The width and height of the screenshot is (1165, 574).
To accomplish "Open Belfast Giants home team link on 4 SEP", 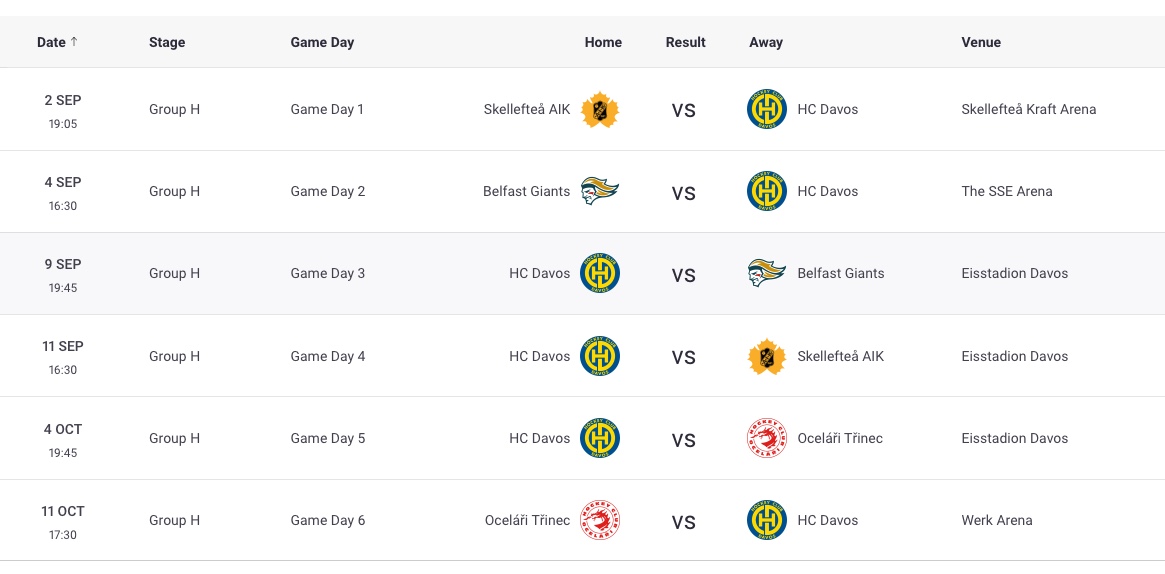I will point(526,191).
